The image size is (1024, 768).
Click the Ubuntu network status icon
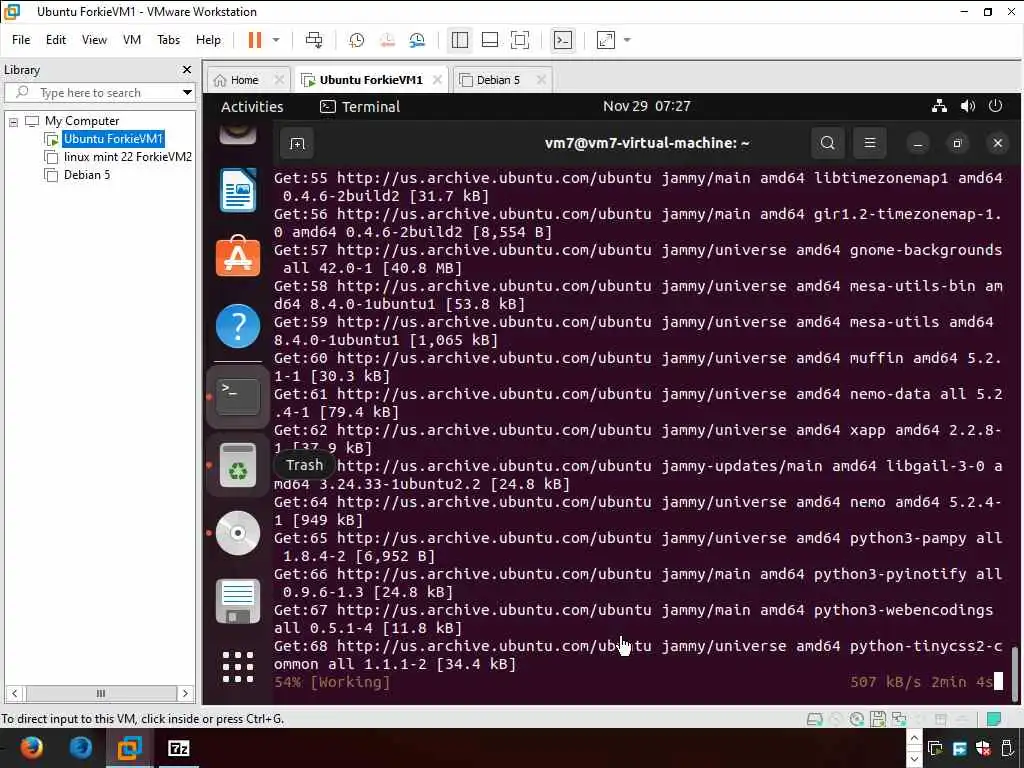(939, 106)
